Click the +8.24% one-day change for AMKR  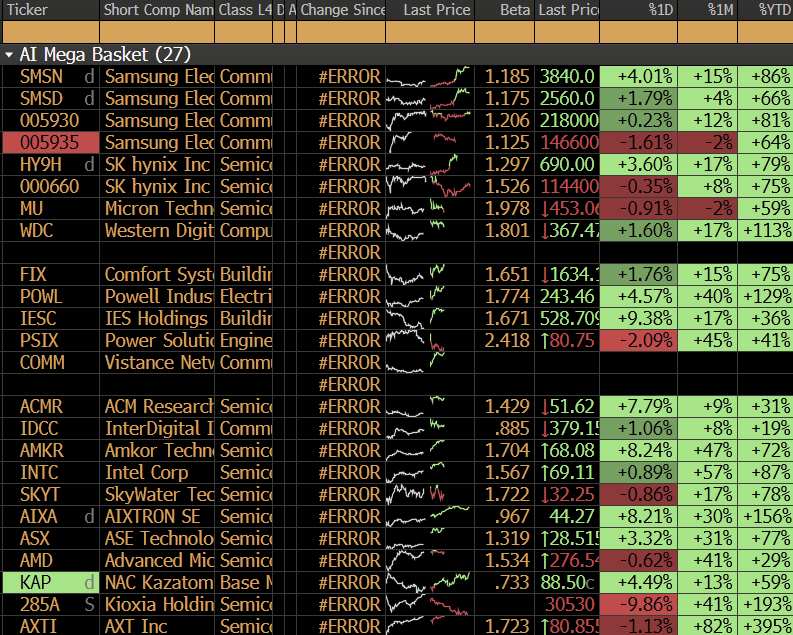pyautogui.click(x=638, y=450)
